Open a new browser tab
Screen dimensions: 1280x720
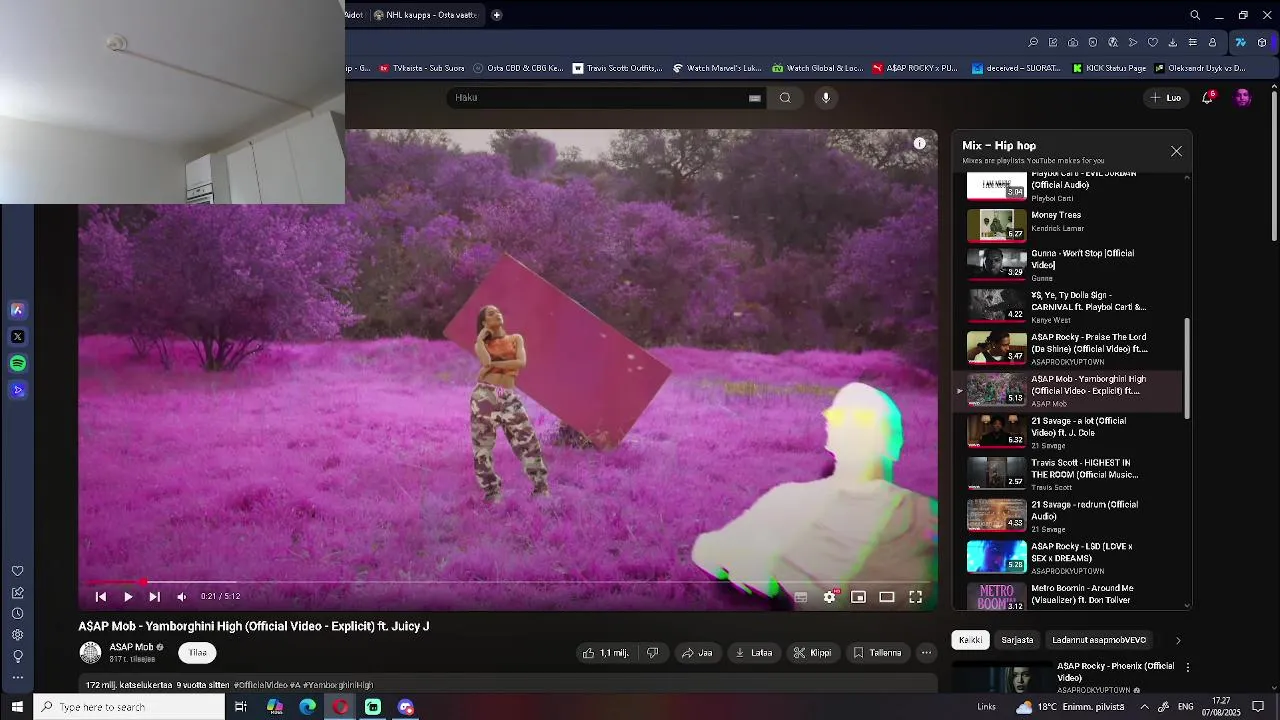496,15
